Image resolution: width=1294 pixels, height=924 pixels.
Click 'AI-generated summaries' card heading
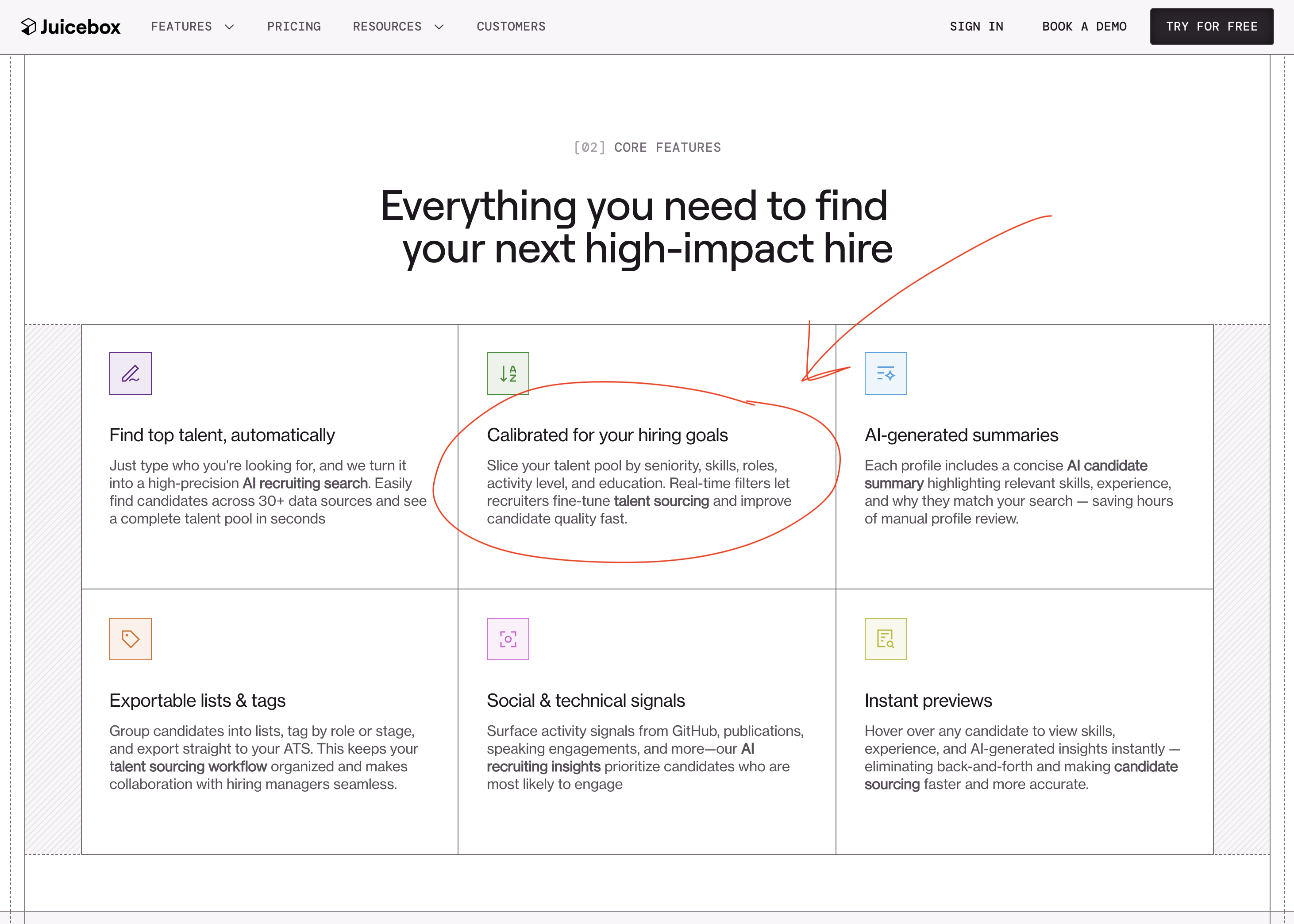[960, 435]
